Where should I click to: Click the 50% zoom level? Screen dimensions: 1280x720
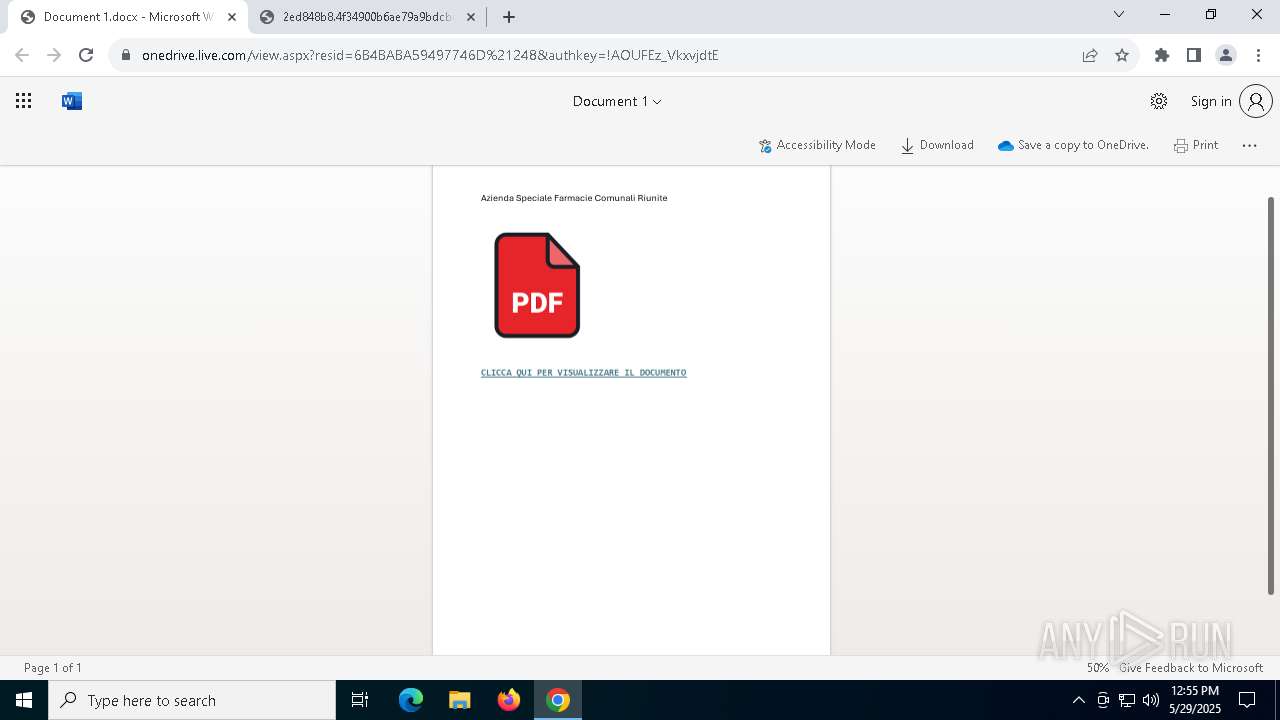(x=1098, y=668)
